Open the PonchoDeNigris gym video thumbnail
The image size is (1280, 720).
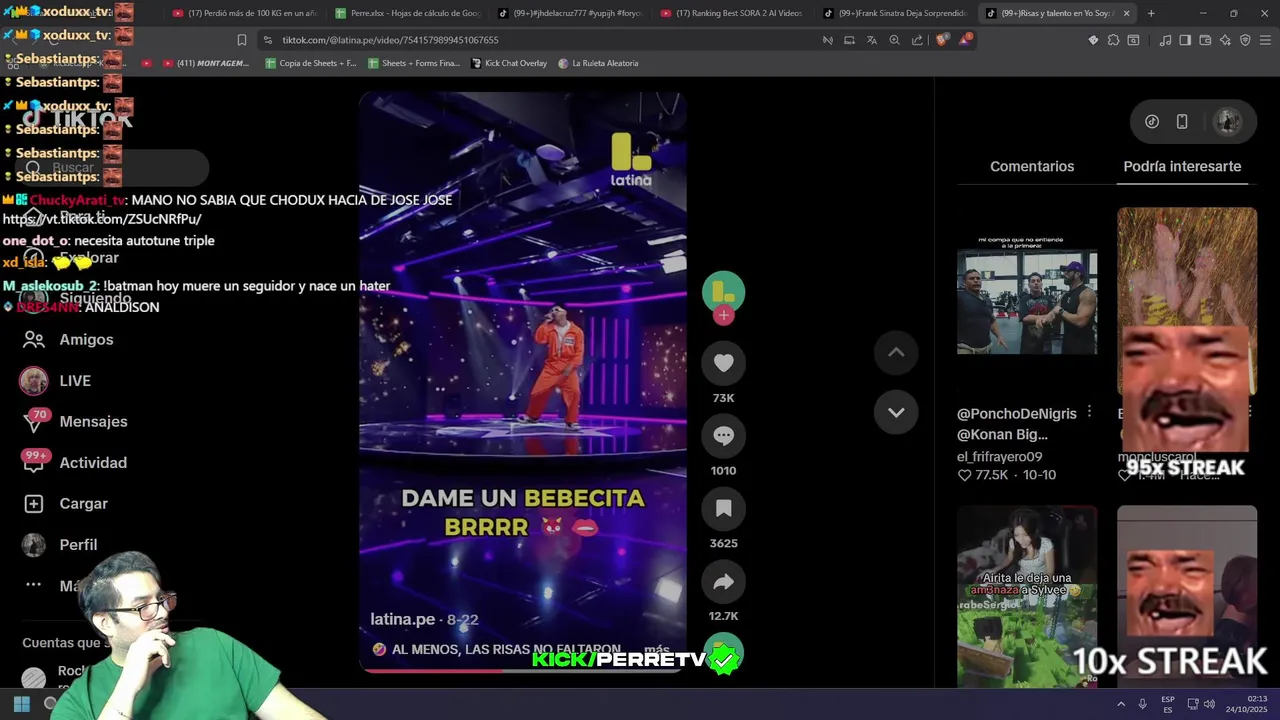click(x=1027, y=300)
